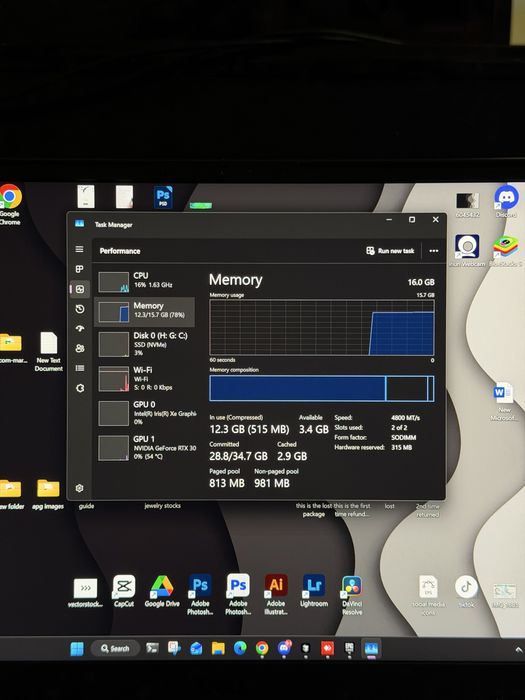Open Startup apps from Task Manager sidebar
Viewport: 525px width, 700px height.
(x=80, y=329)
